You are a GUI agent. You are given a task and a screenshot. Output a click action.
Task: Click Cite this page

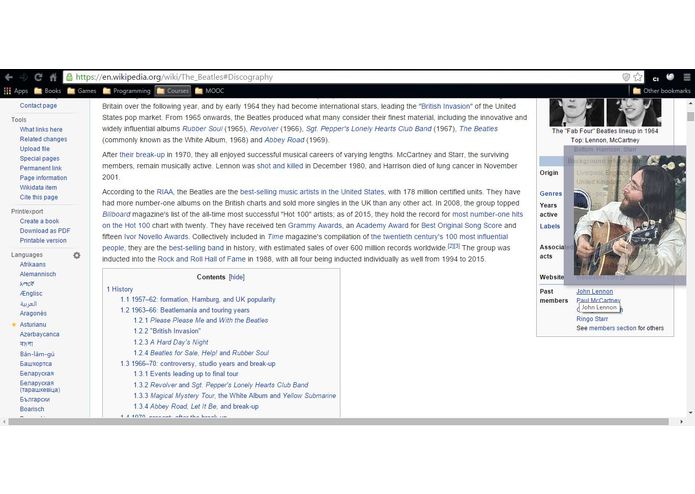pos(39,198)
